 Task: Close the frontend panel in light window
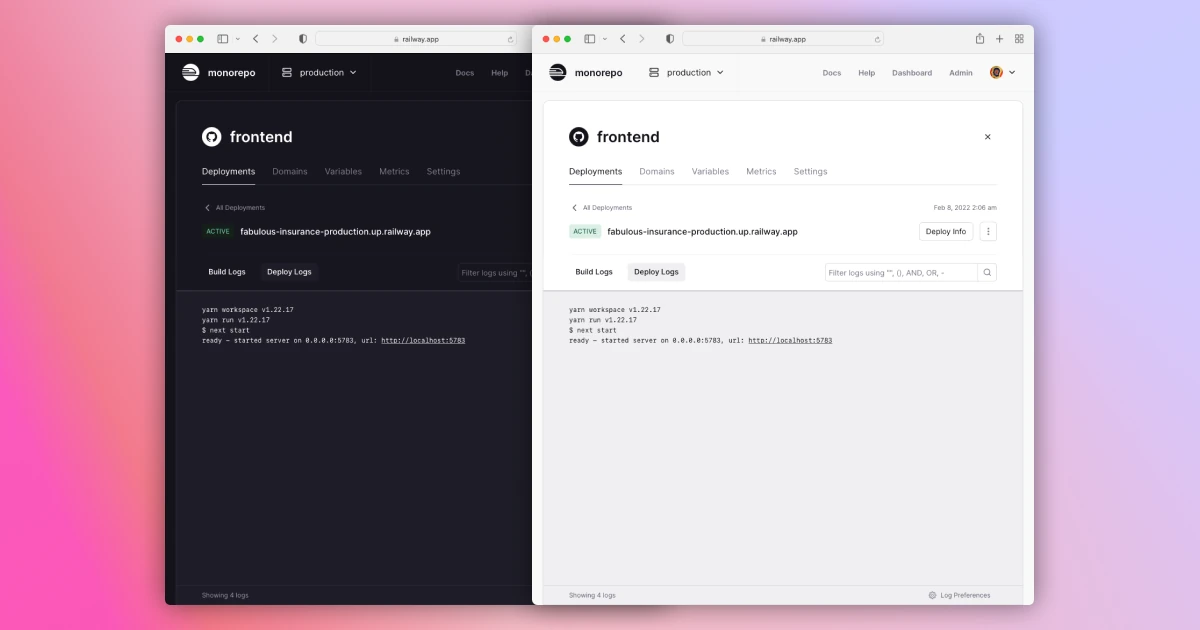click(988, 137)
